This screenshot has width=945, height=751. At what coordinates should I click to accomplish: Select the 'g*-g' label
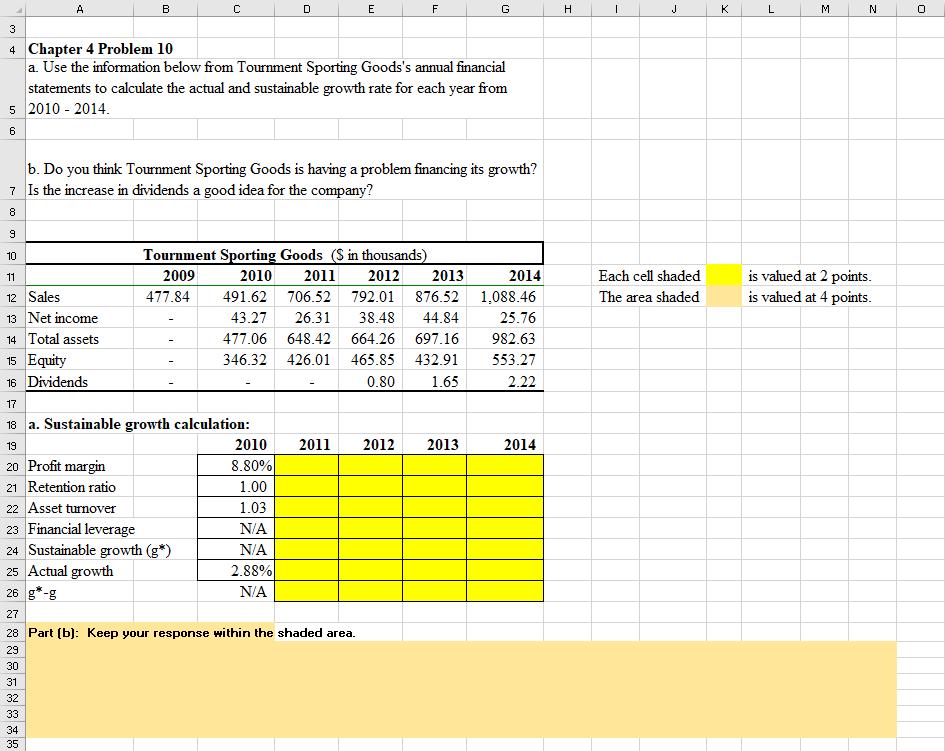coord(42,592)
